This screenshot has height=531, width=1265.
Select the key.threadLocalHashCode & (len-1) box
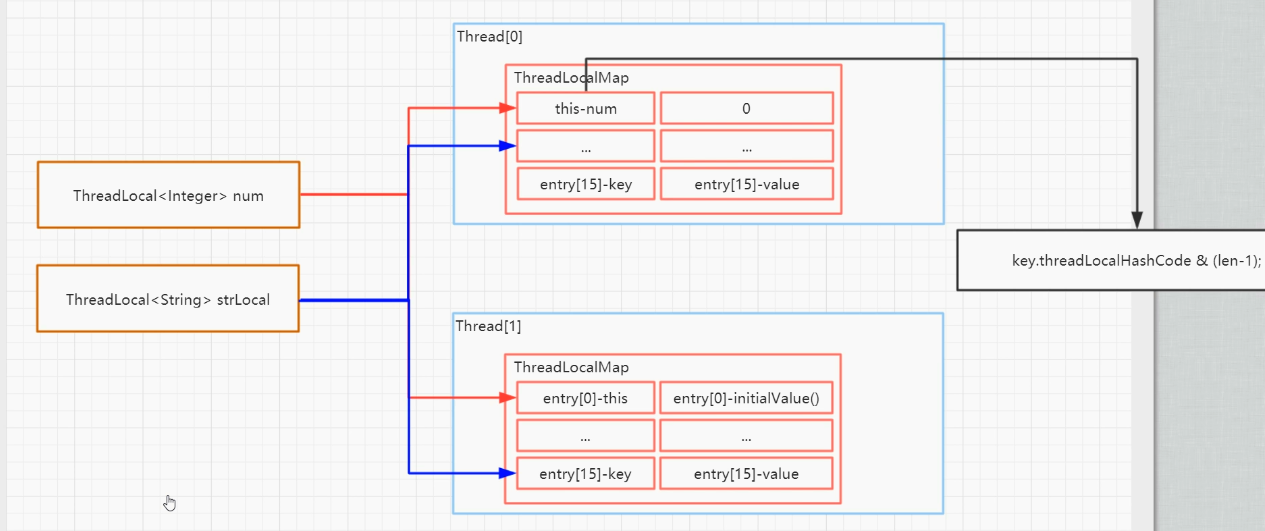tap(1110, 260)
